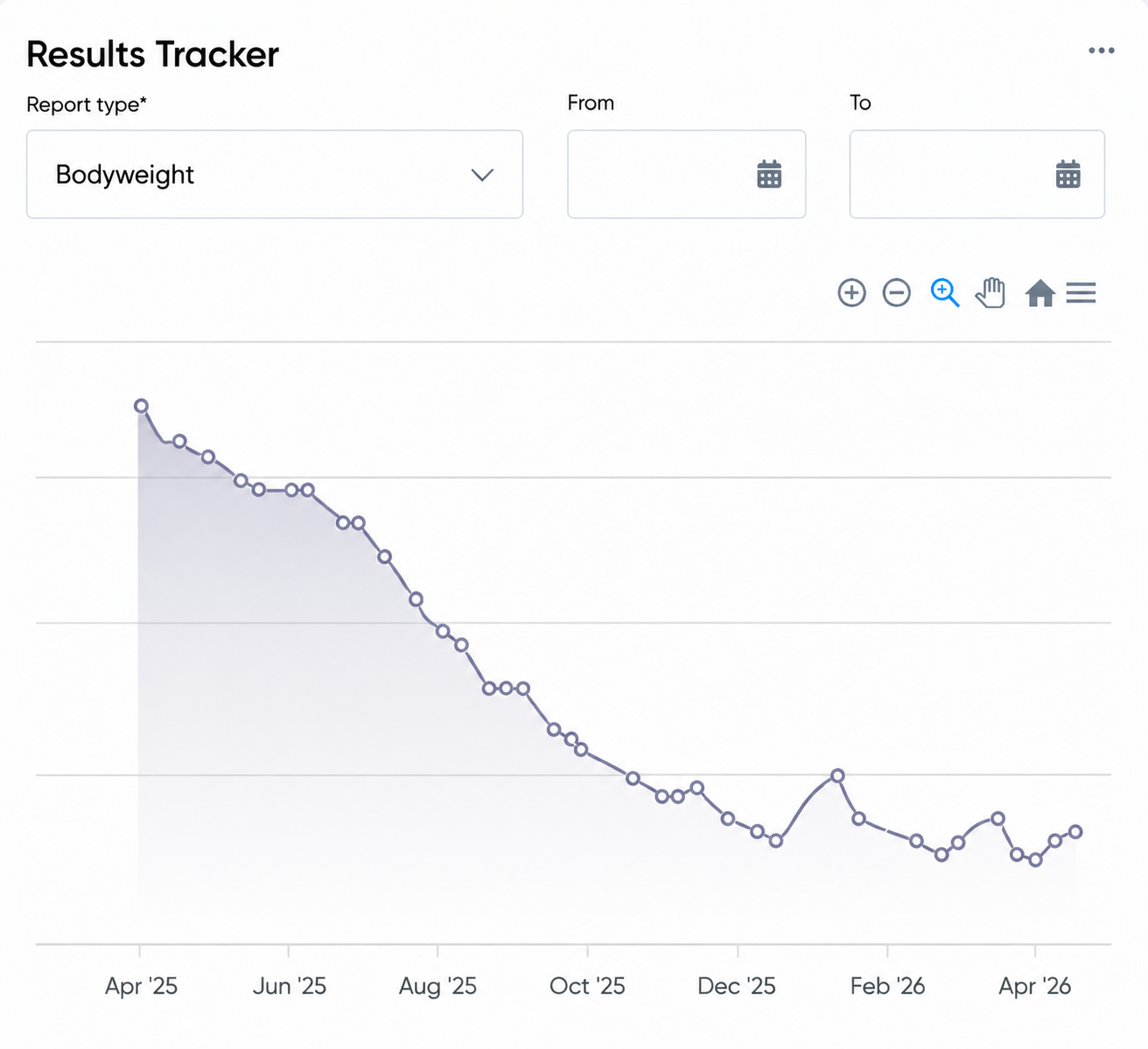Activate the hand panning tool
Viewport: 1148px width, 1049px height.
(x=990, y=293)
